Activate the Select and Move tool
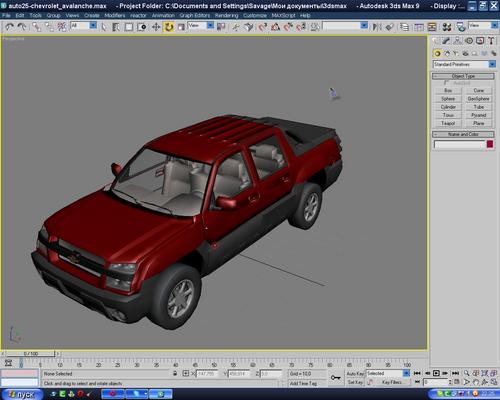 (x=156, y=27)
